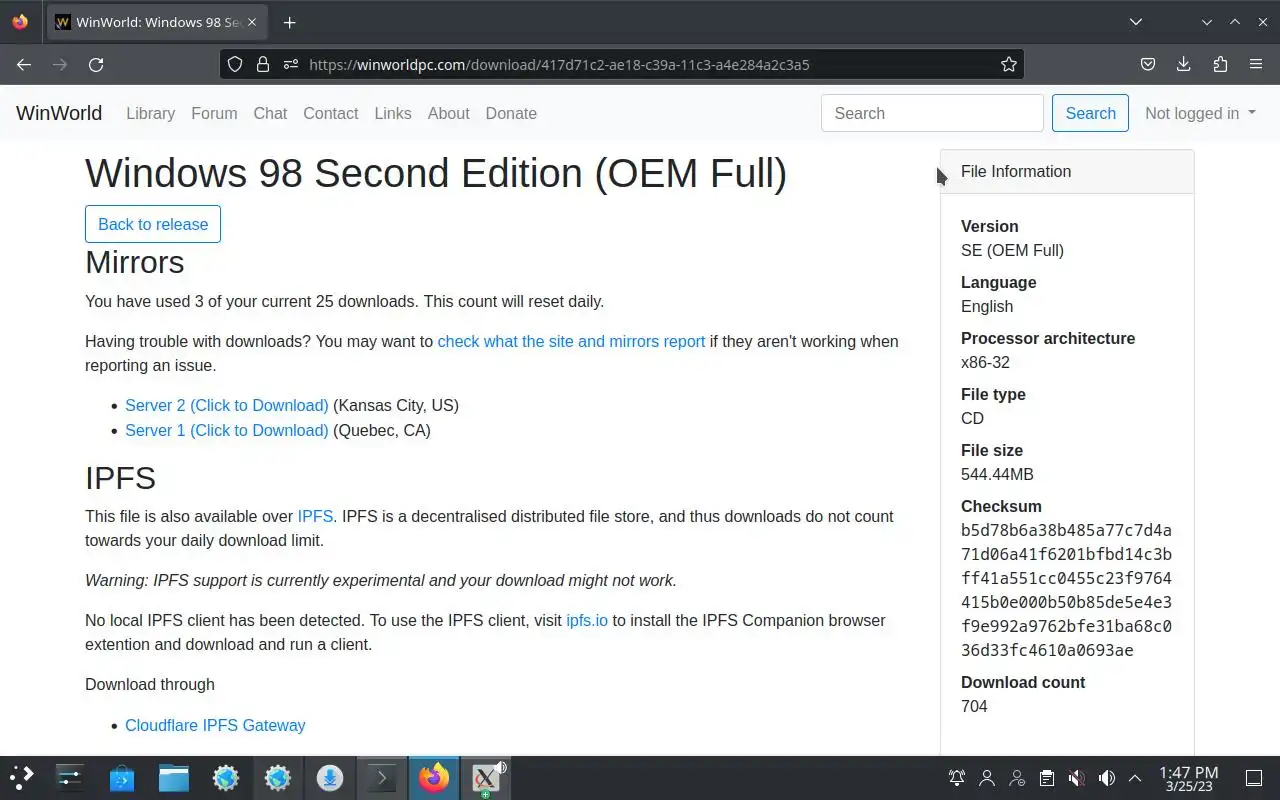Image resolution: width=1280 pixels, height=800 pixels.
Task: Switch to the terminal window in taskbar
Action: pos(382,777)
